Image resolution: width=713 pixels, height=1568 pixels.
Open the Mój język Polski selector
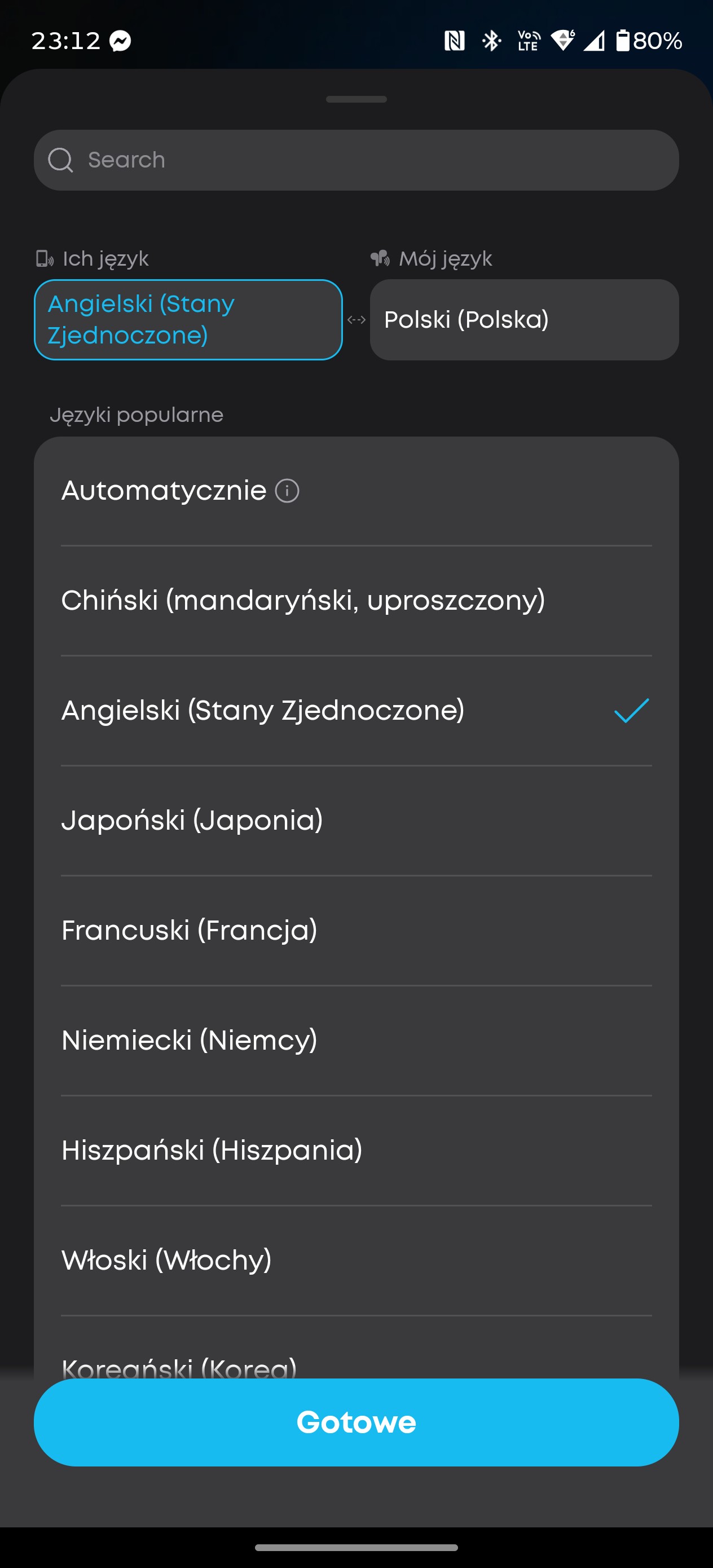click(524, 320)
